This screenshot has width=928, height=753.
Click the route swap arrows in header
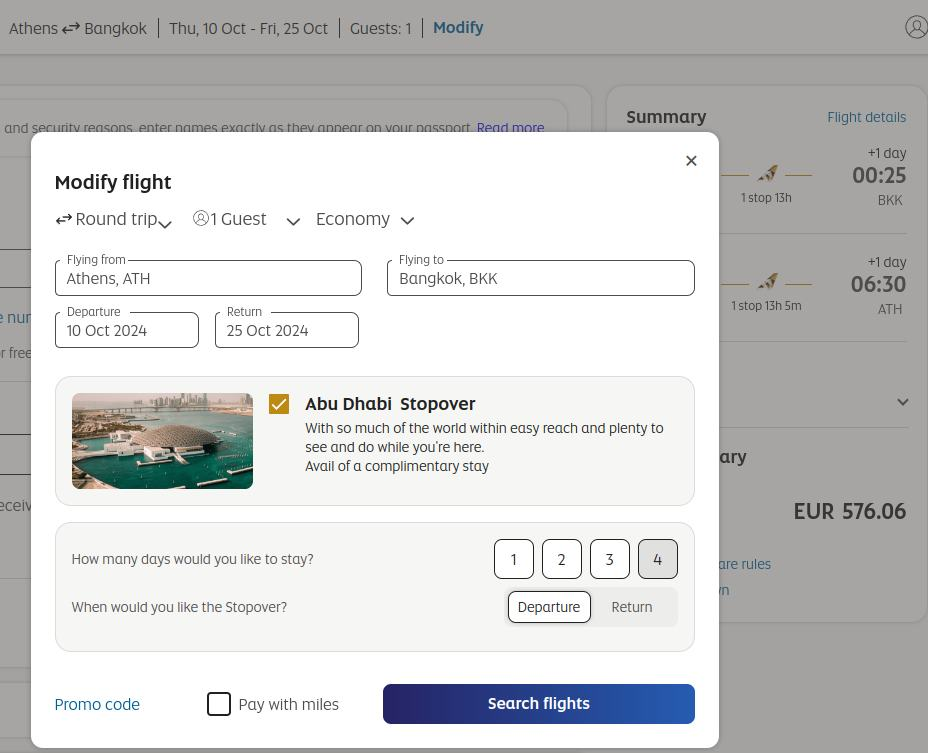[x=71, y=28]
